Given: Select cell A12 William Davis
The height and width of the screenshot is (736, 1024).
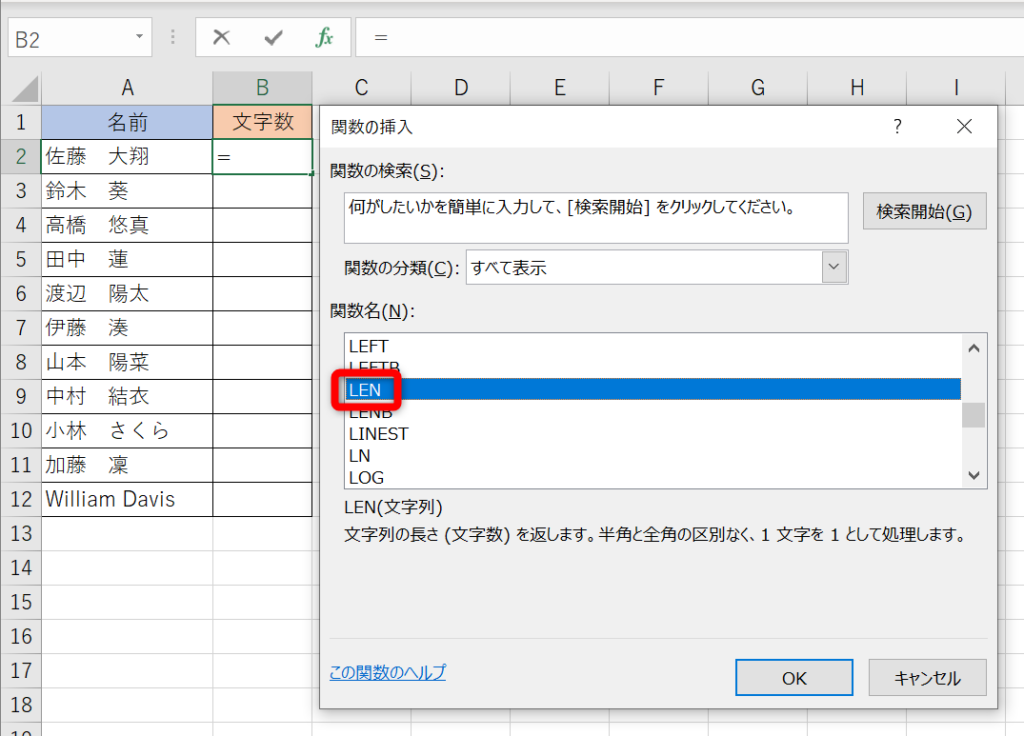Looking at the screenshot, I should tap(126, 499).
